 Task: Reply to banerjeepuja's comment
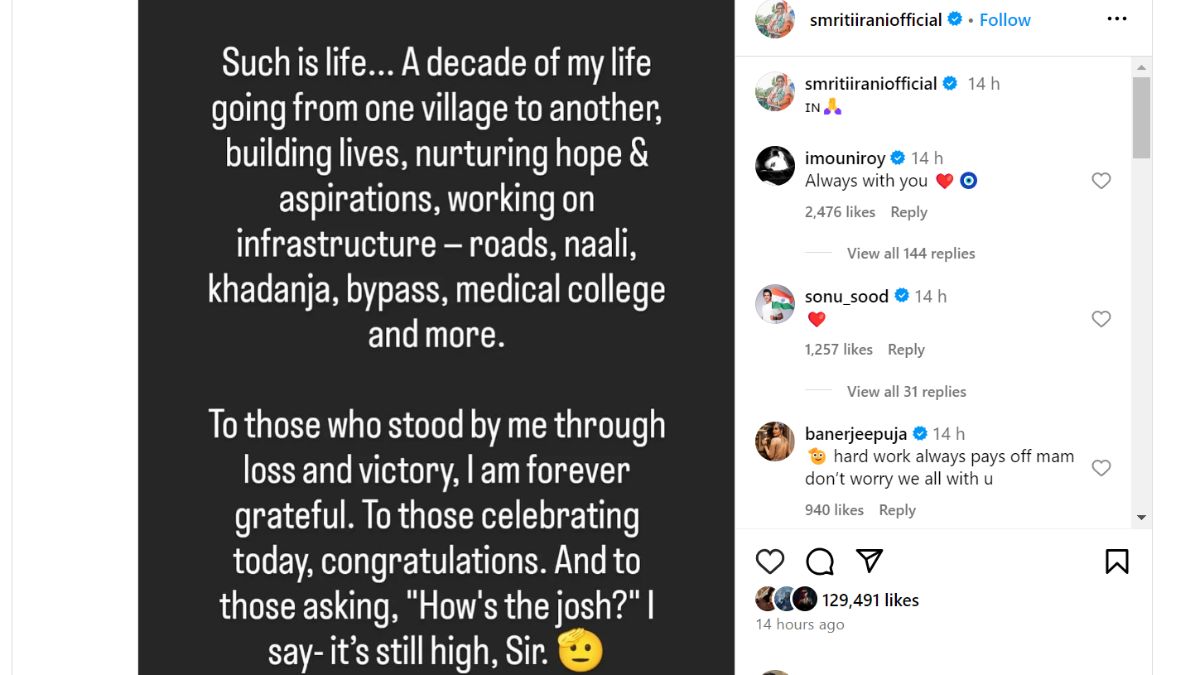897,510
